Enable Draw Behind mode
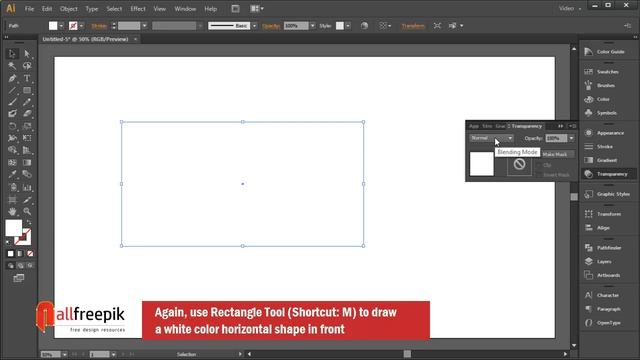Viewport: 640px width, 360px height. (20, 266)
